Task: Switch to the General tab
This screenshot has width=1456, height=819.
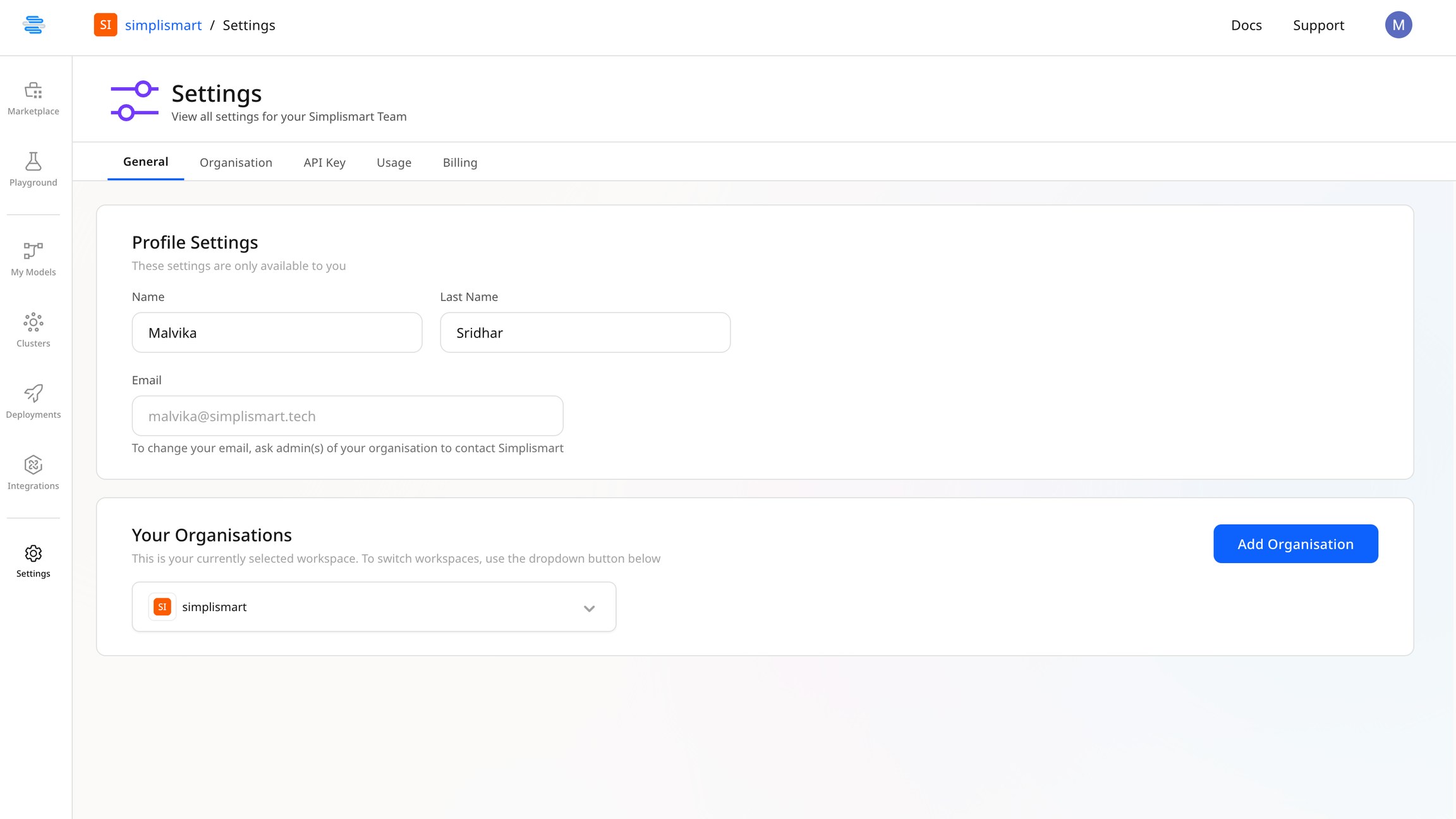Action: [x=145, y=162]
